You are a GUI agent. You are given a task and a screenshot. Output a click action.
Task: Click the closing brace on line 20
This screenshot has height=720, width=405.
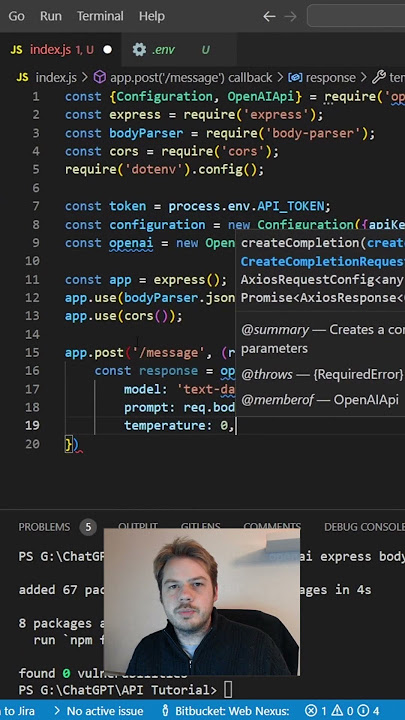pos(69,444)
